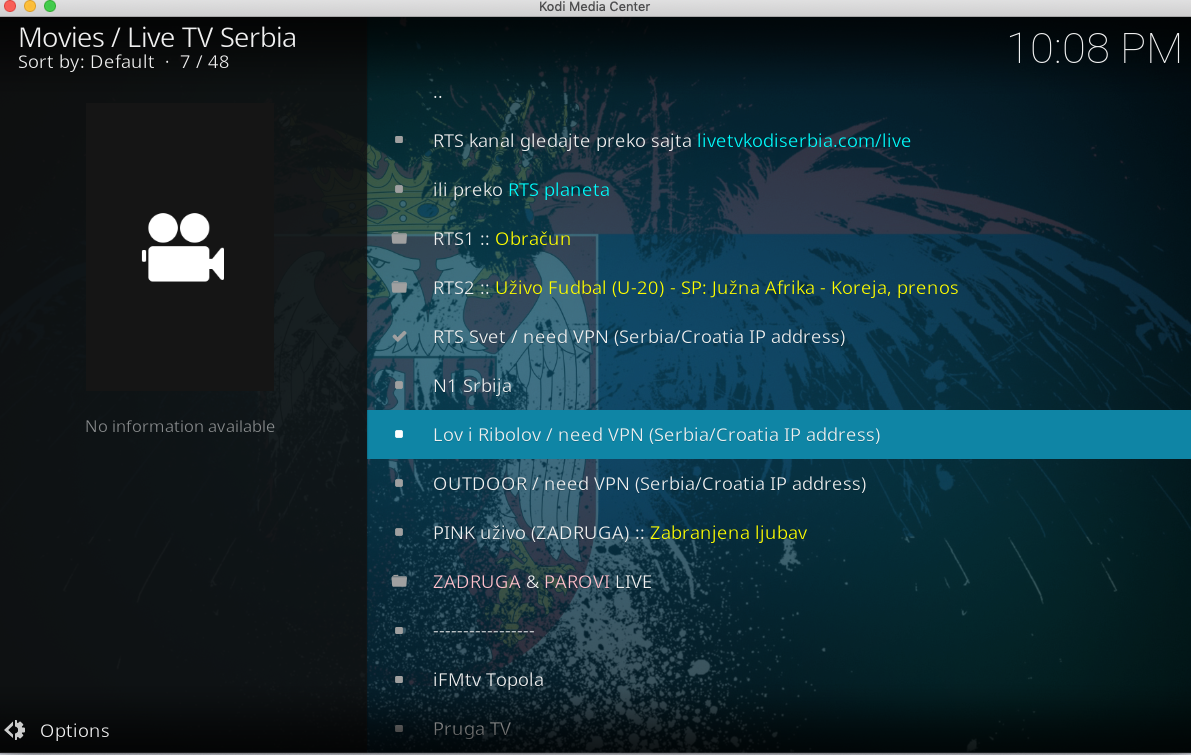Click the bullet icon of the dashed row
The width and height of the screenshot is (1191, 755).
[399, 630]
